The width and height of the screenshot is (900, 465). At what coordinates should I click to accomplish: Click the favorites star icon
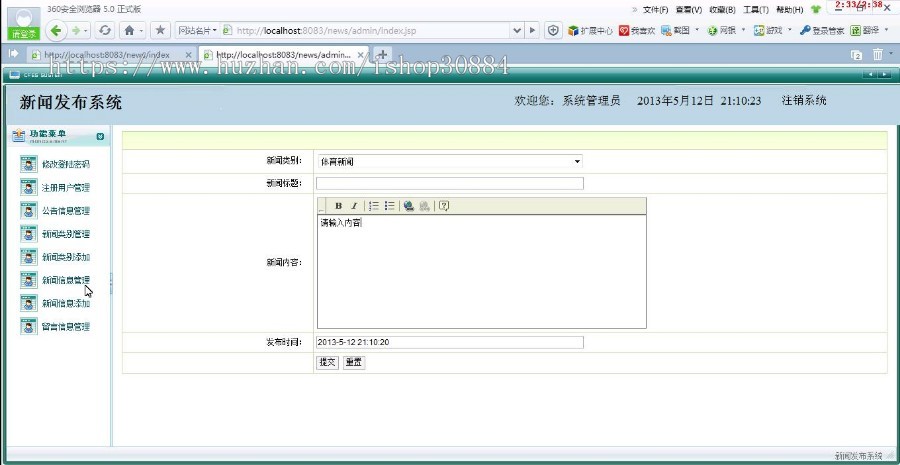point(160,30)
